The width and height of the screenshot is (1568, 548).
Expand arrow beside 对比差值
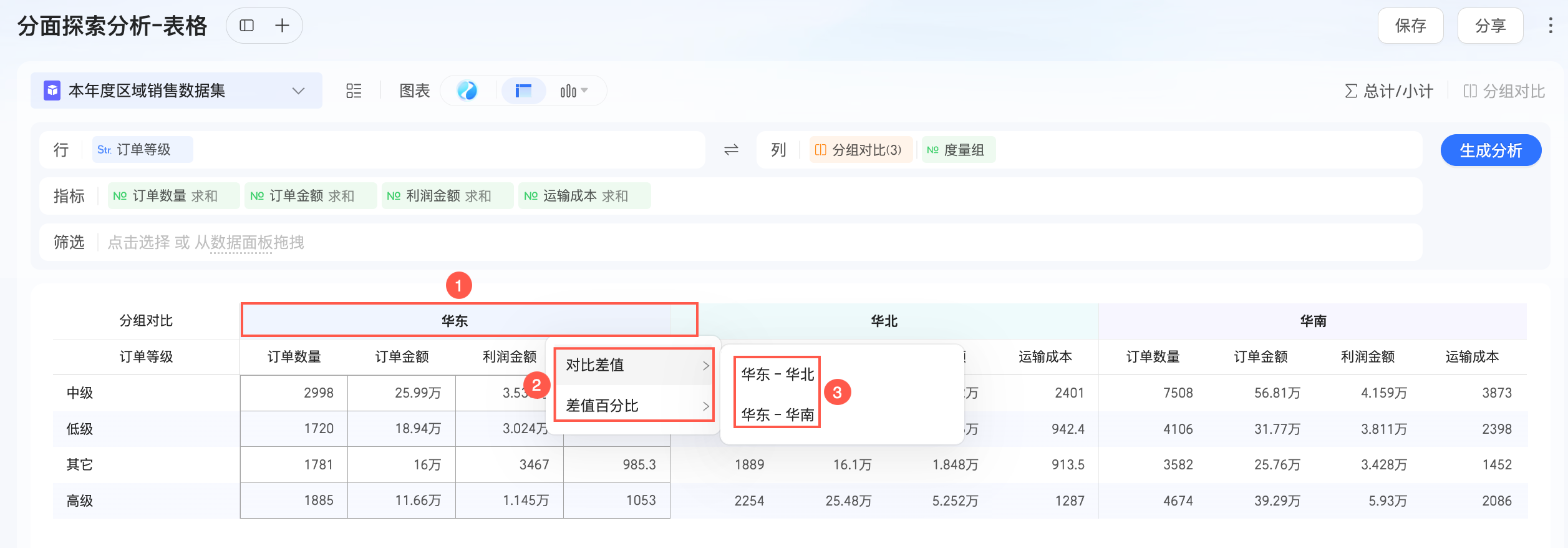705,366
